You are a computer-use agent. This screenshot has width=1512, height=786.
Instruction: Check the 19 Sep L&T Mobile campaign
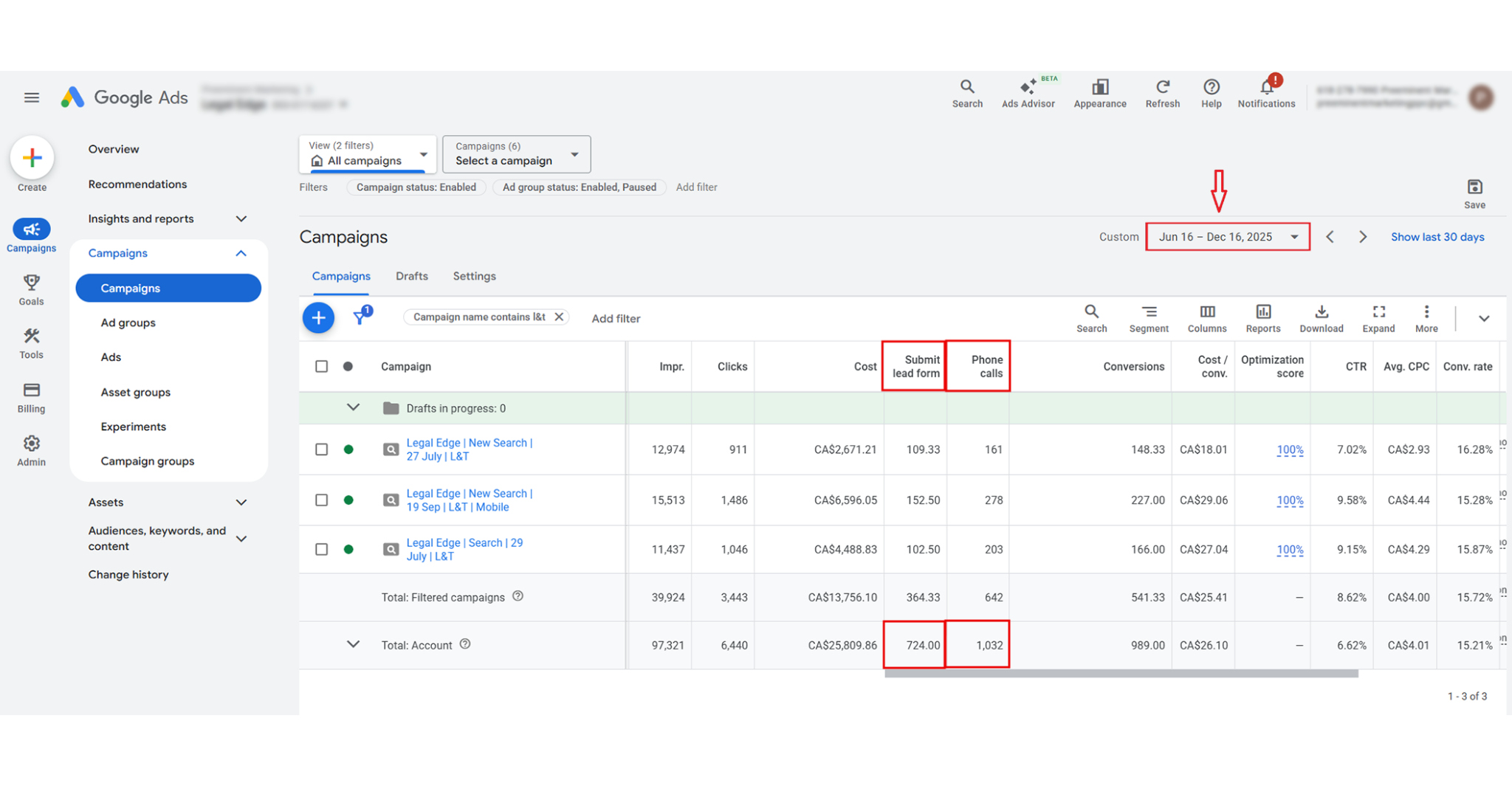point(321,500)
